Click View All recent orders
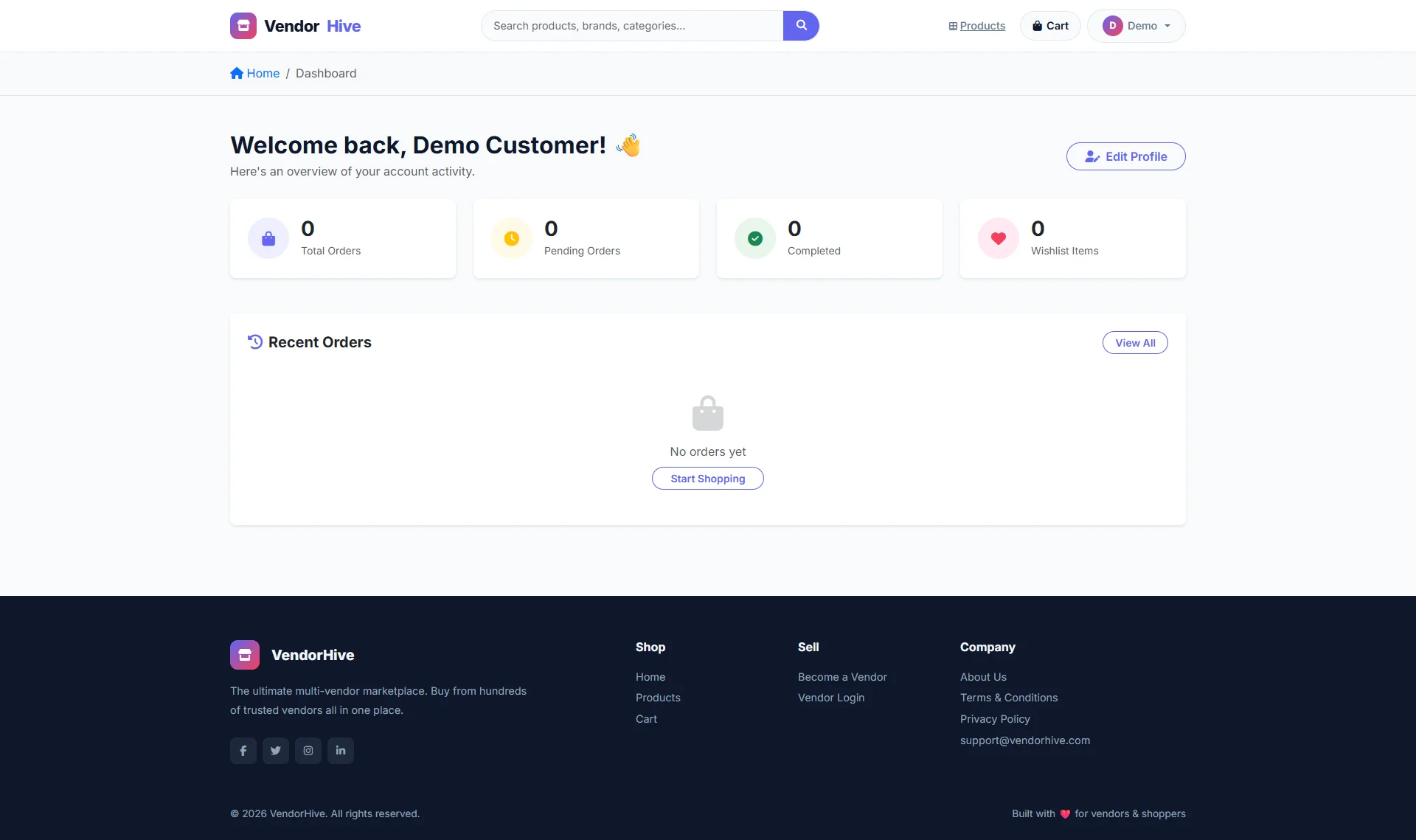Viewport: 1416px width, 840px height. tap(1135, 343)
